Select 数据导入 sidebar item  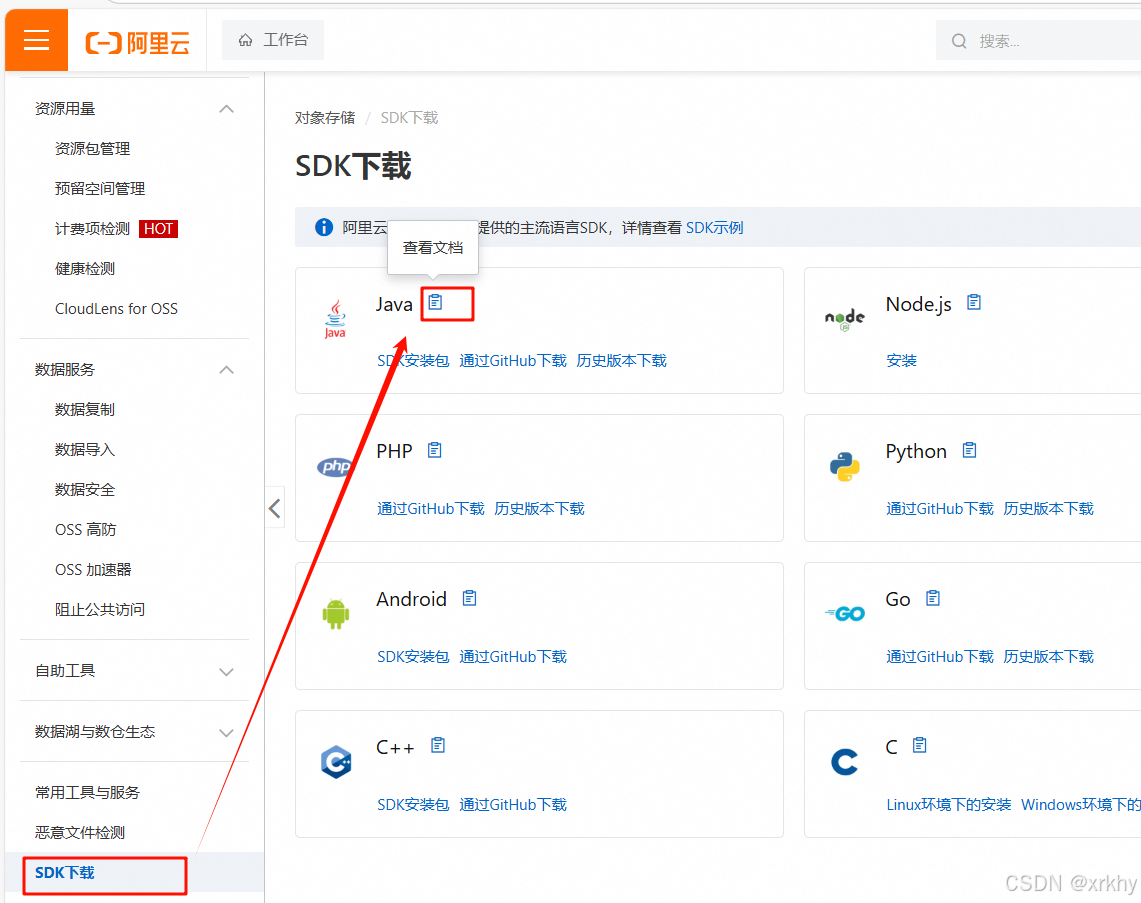(x=85, y=450)
